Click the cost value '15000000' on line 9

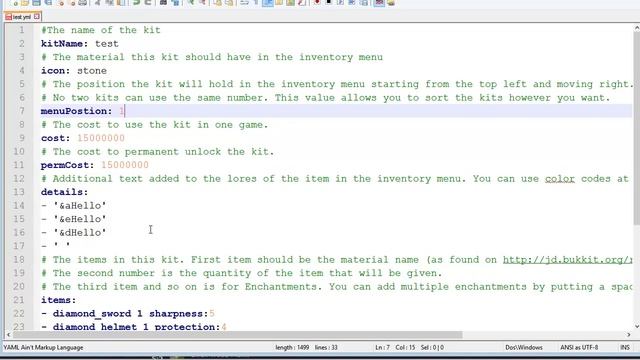click(101, 138)
